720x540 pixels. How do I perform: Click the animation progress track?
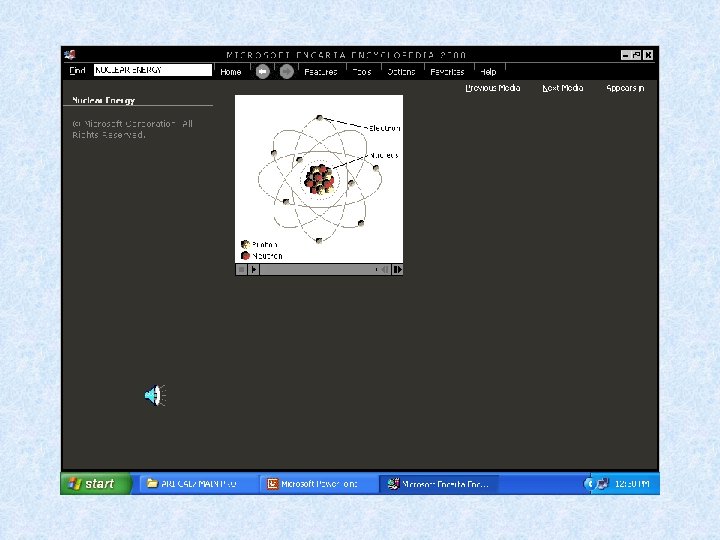(319, 270)
